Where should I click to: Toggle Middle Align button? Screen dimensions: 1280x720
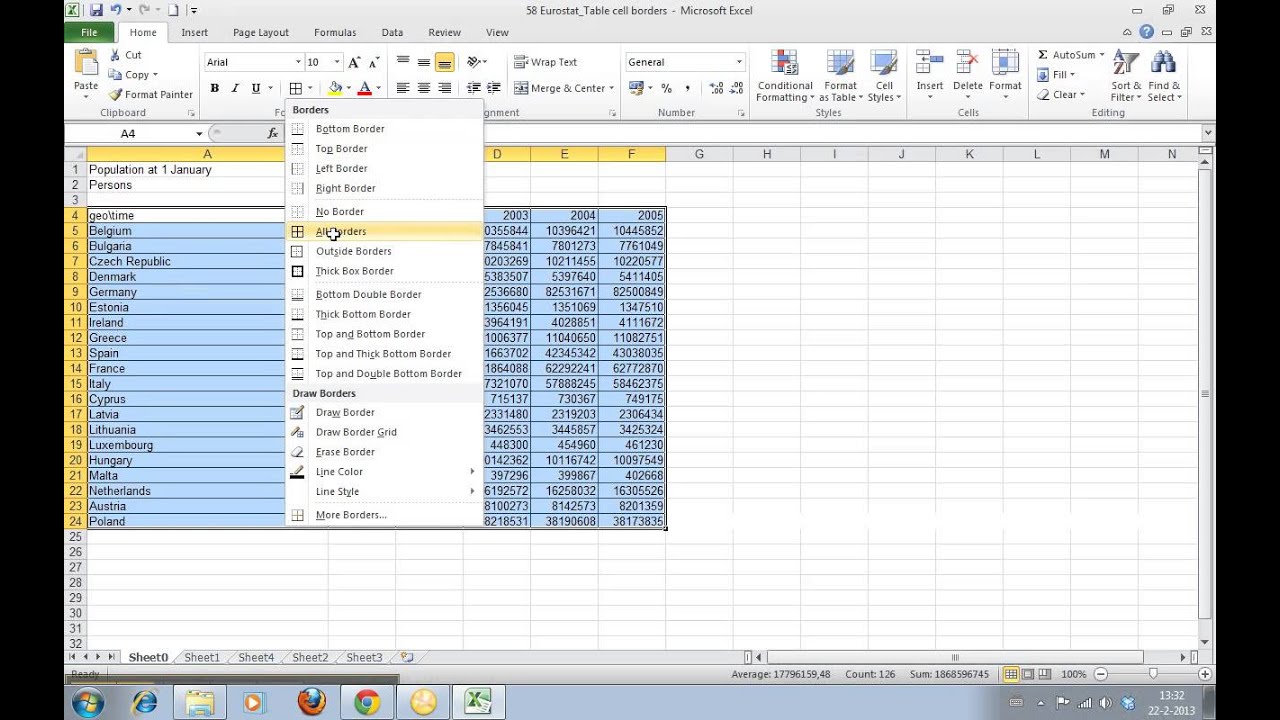click(424, 62)
